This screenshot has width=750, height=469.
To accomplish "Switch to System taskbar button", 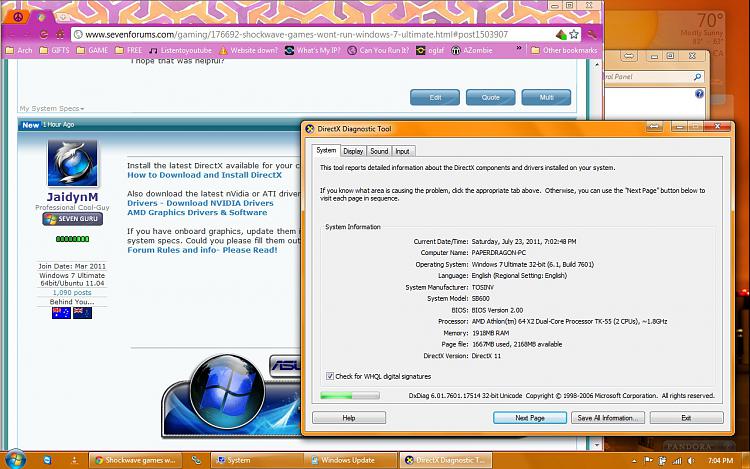I will point(256,460).
